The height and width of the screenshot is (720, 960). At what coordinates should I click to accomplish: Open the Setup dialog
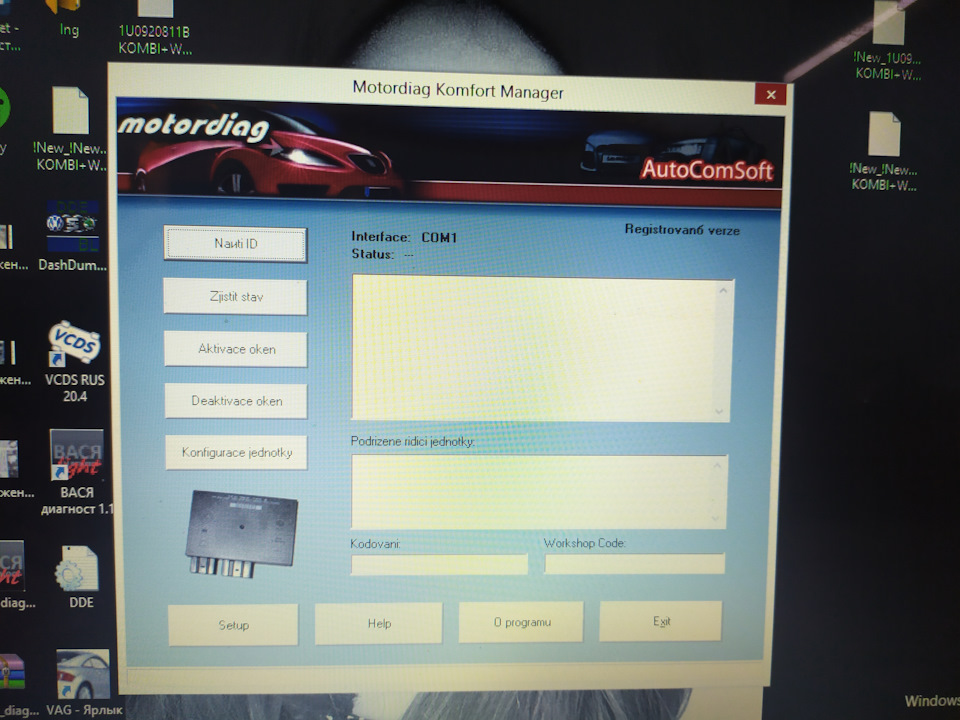point(233,624)
